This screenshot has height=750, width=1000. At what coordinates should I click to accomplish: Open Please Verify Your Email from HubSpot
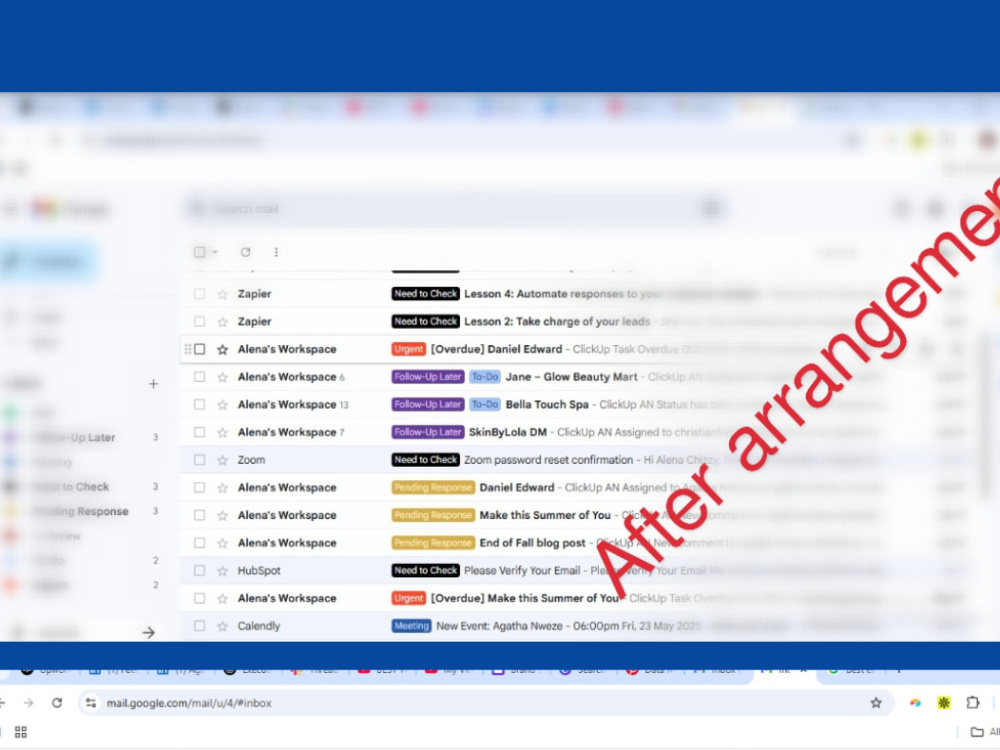(522, 571)
